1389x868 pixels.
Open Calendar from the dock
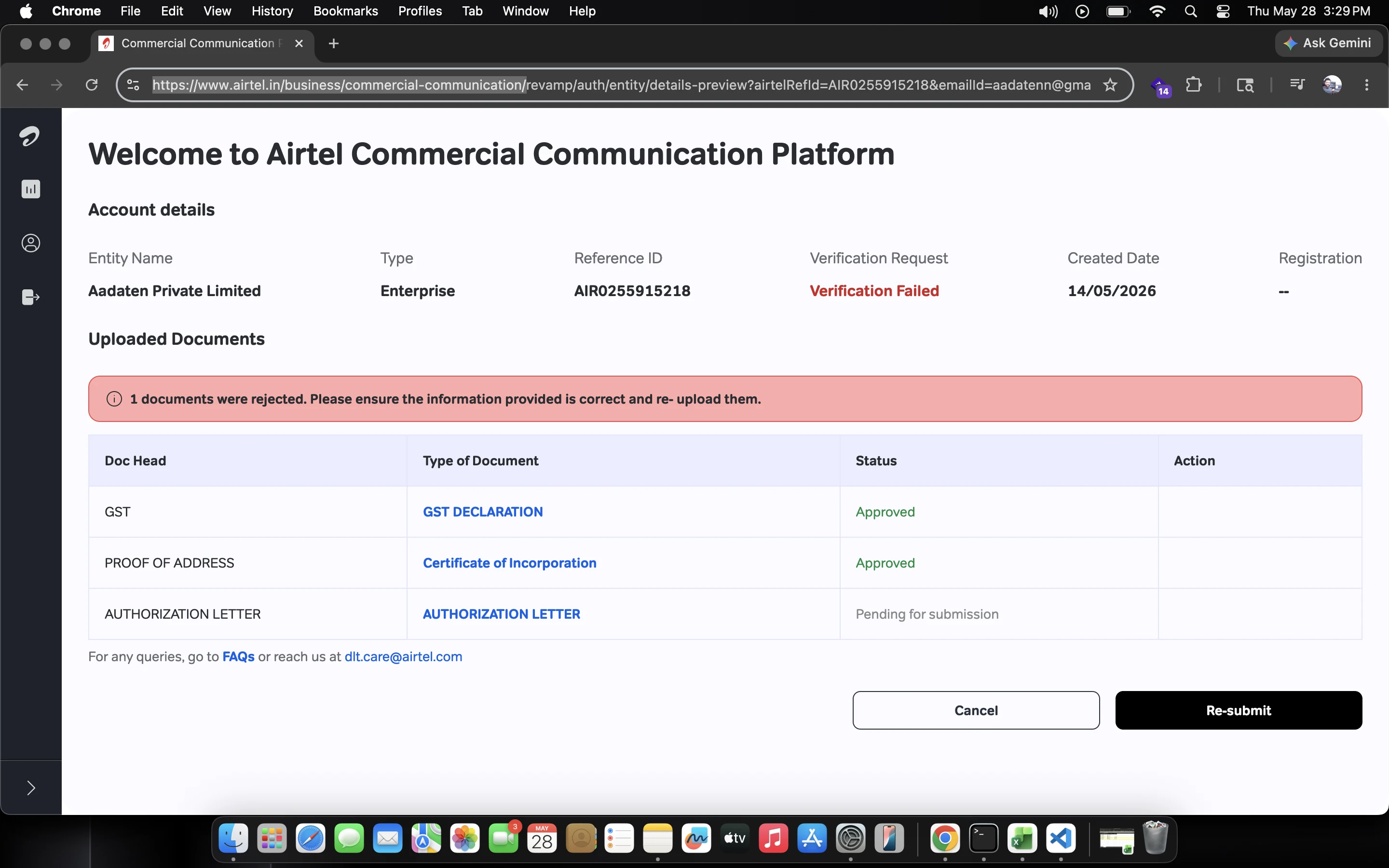542,839
